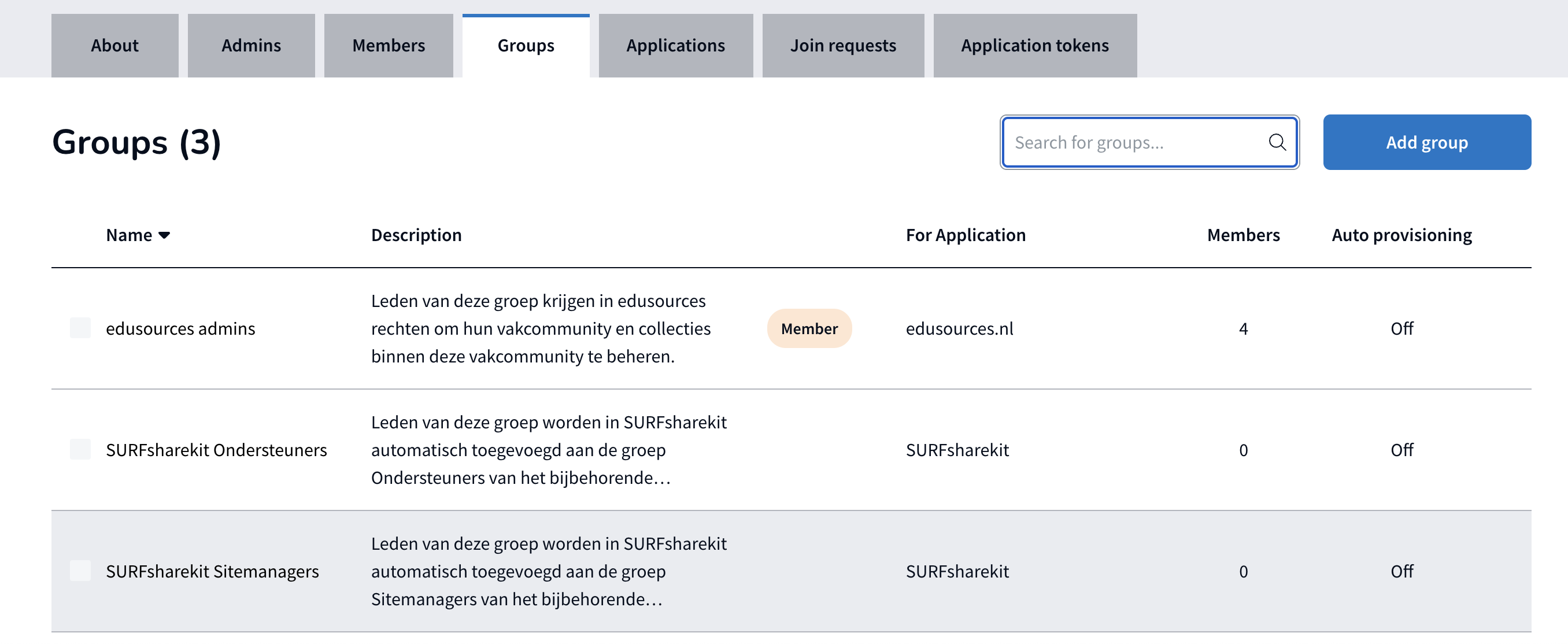Click the For Application column header

click(966, 235)
